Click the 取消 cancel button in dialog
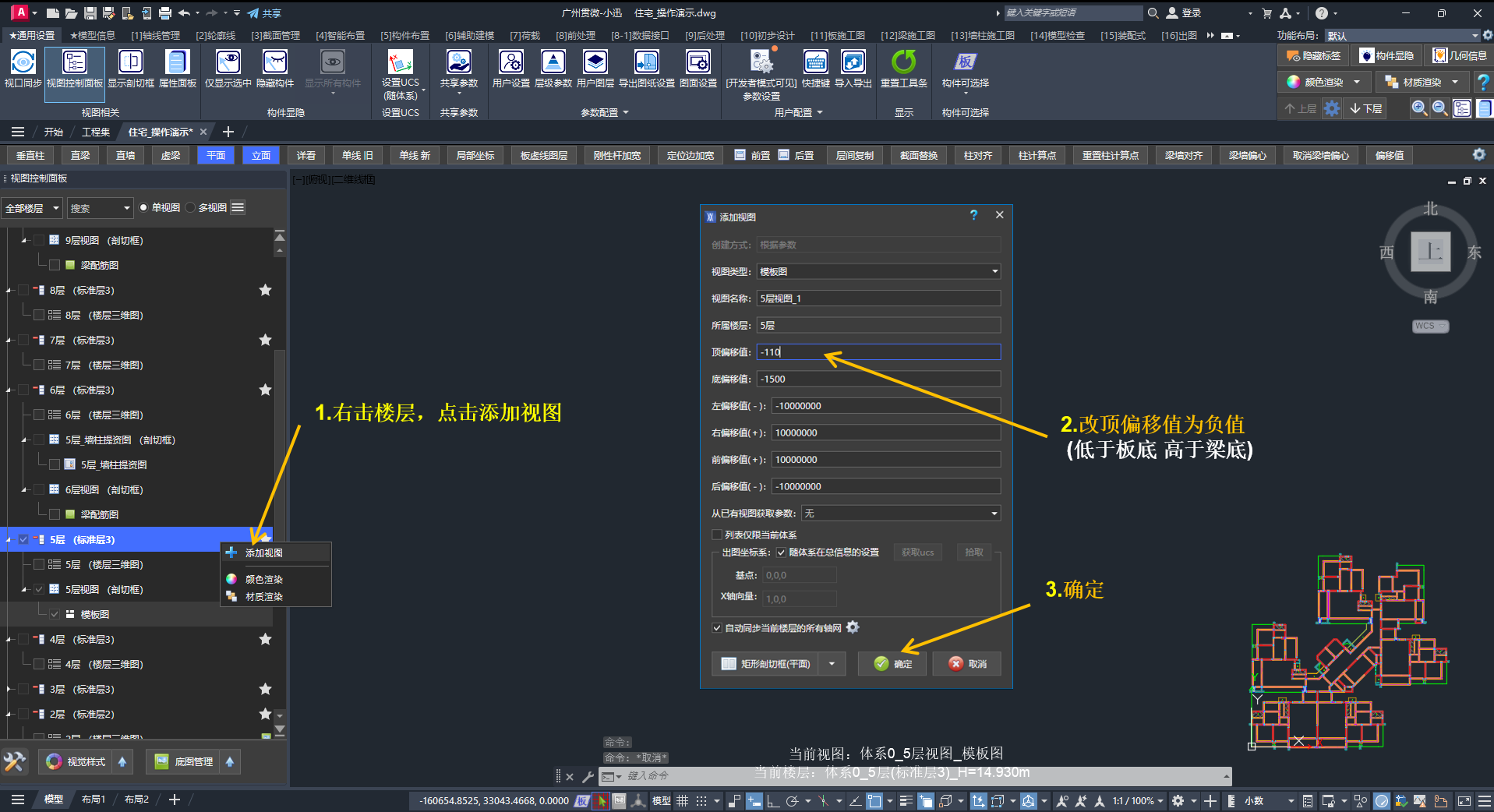1494x812 pixels. (x=967, y=664)
